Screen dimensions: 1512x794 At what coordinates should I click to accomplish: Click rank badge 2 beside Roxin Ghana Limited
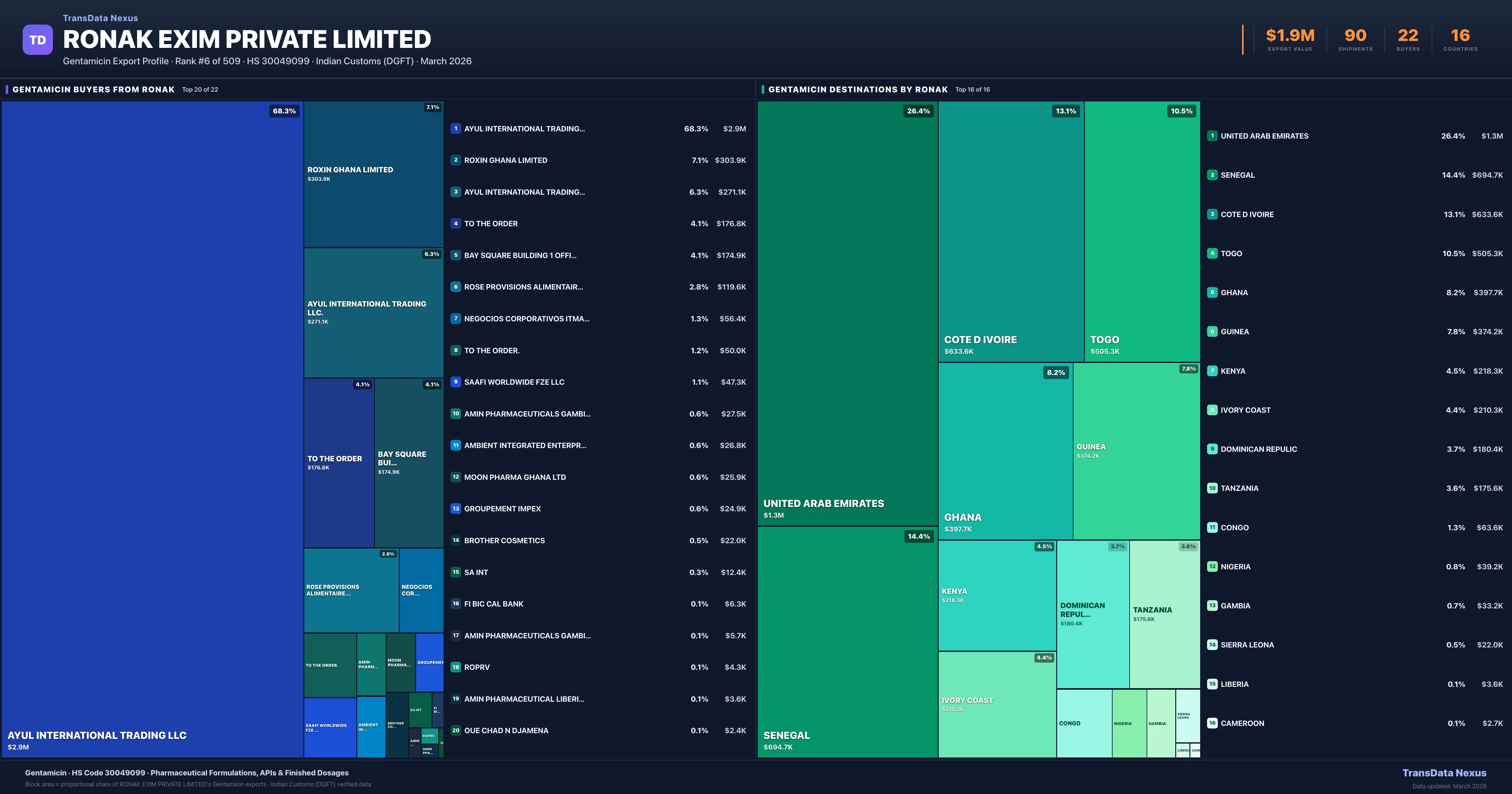(455, 160)
